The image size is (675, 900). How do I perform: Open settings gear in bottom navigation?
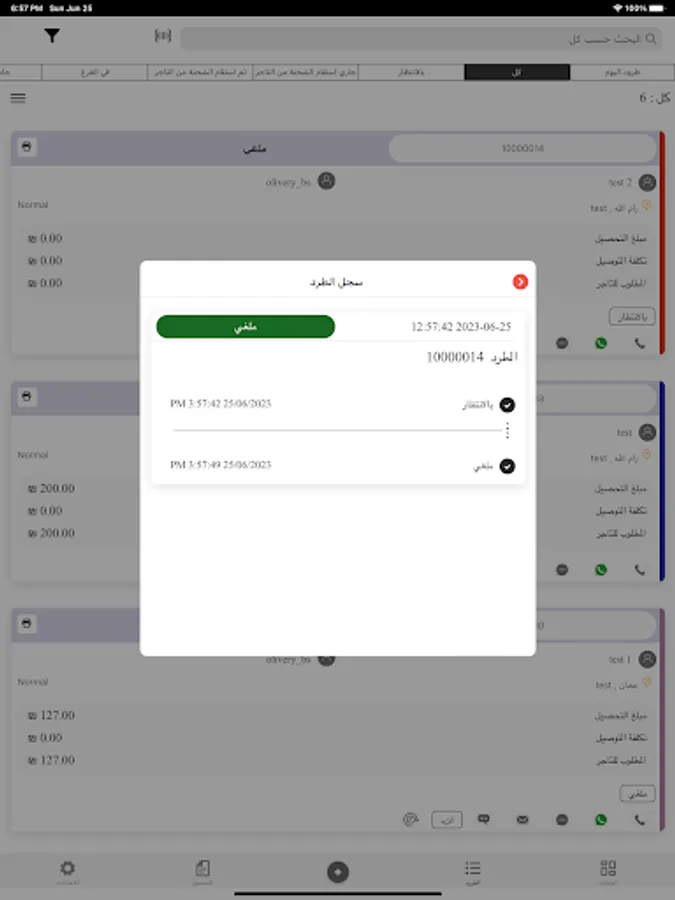point(67,872)
